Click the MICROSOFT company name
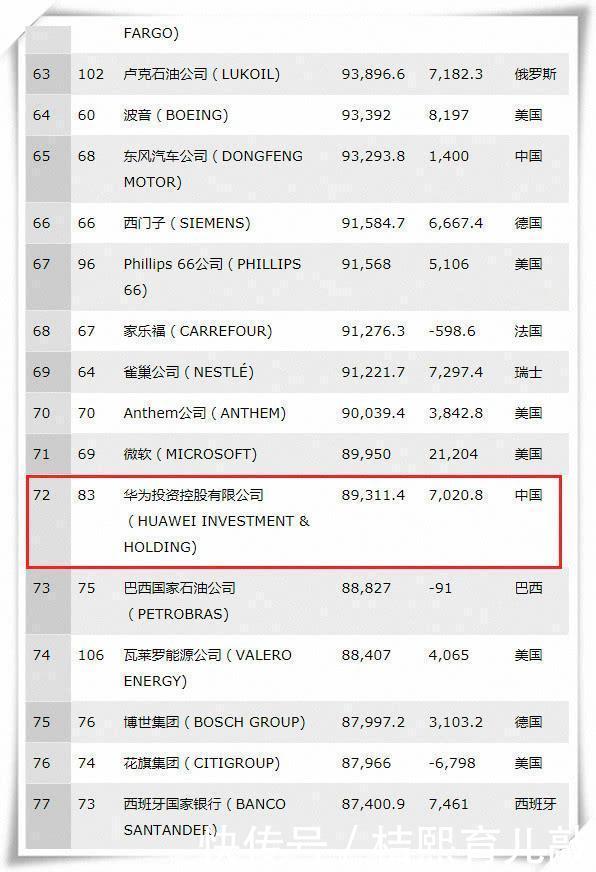 point(190,454)
